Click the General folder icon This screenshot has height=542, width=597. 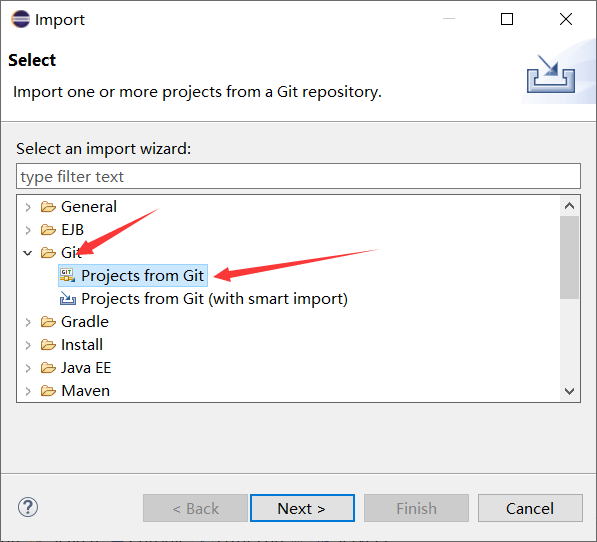point(48,207)
